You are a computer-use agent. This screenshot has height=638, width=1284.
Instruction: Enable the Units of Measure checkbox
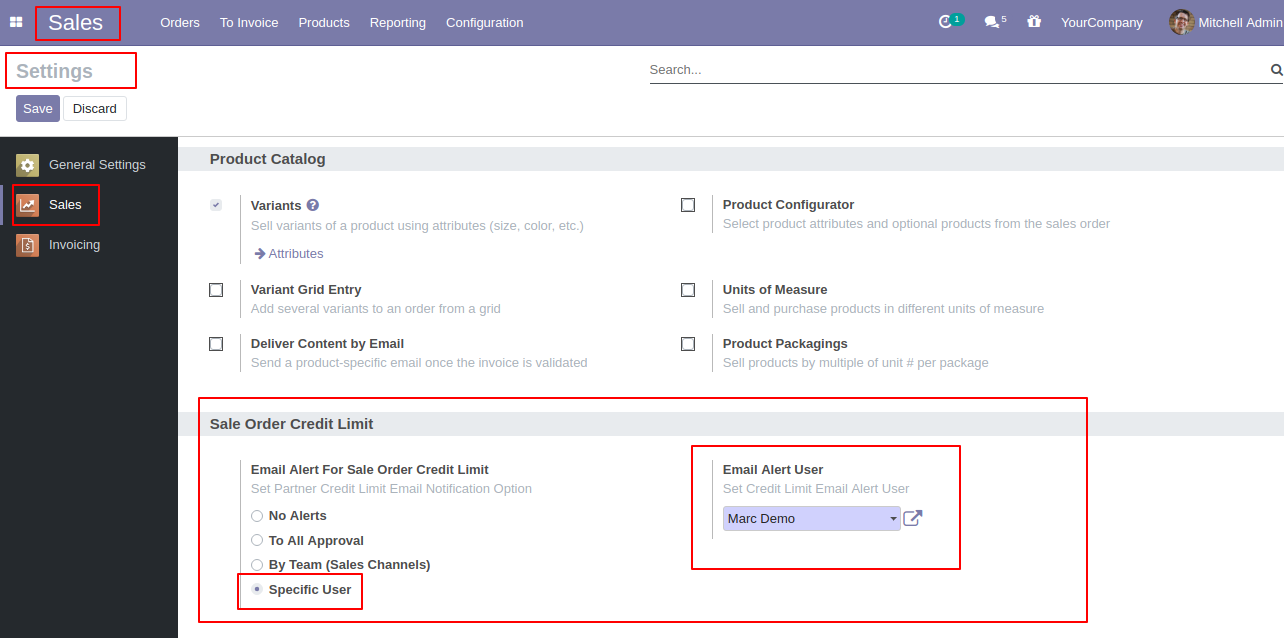688,290
